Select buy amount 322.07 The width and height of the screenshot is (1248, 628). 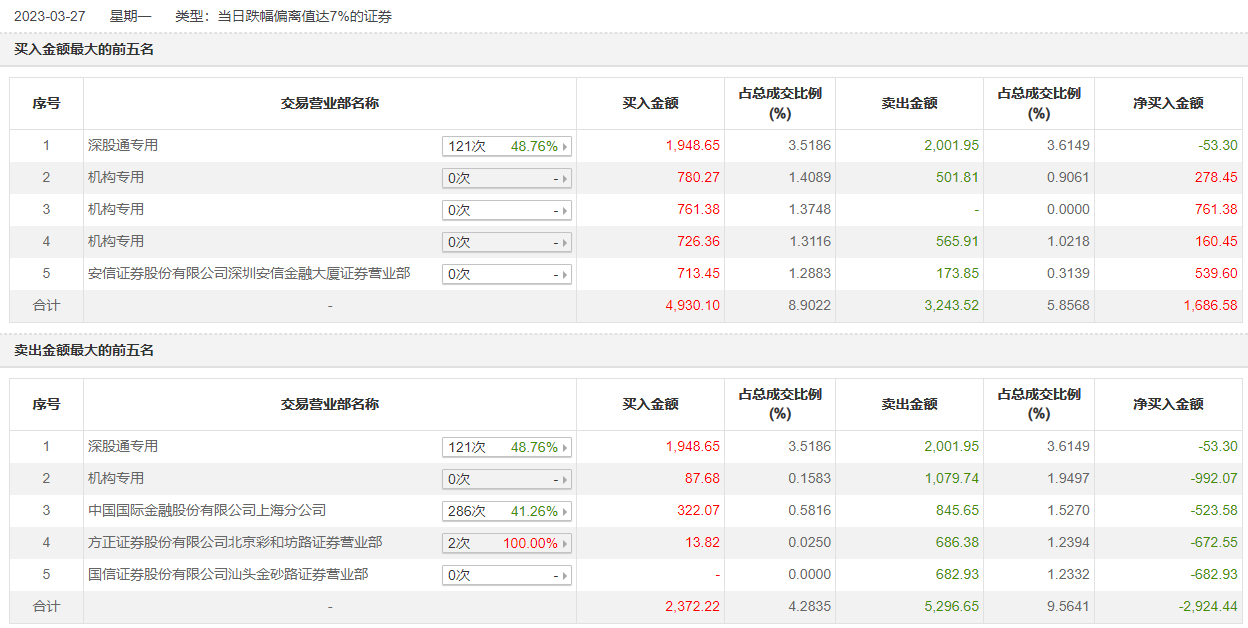[699, 510]
